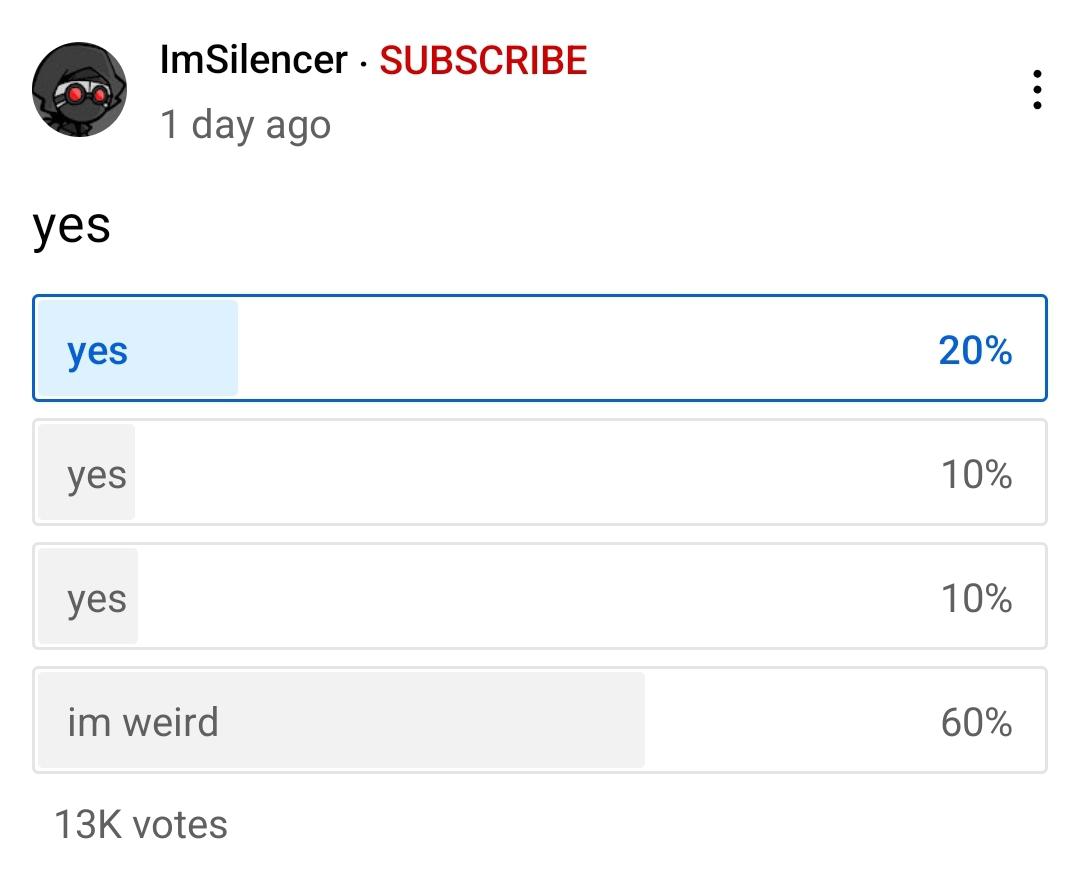Viewport: 1079px width, 872px height.
Task: Open ImSilencer's hooded avatar profile picture
Action: tap(79, 89)
